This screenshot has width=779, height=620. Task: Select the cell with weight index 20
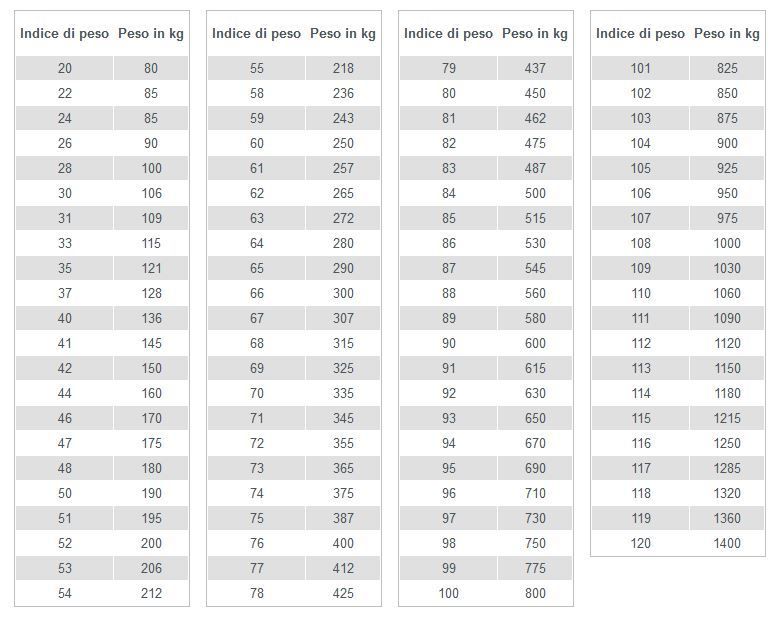[65, 68]
